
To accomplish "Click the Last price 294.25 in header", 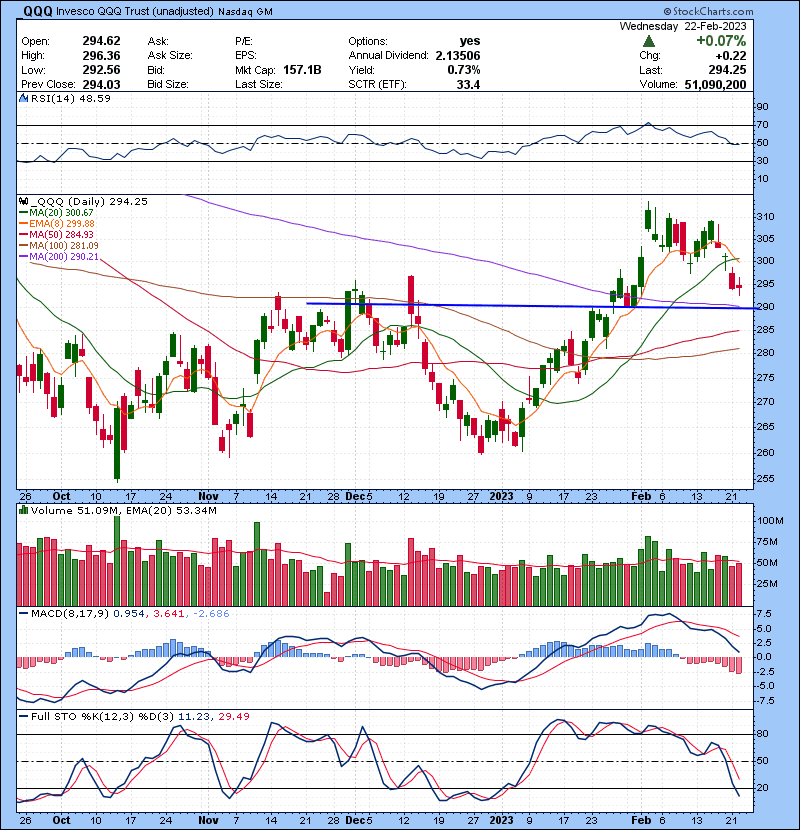I will click(727, 70).
